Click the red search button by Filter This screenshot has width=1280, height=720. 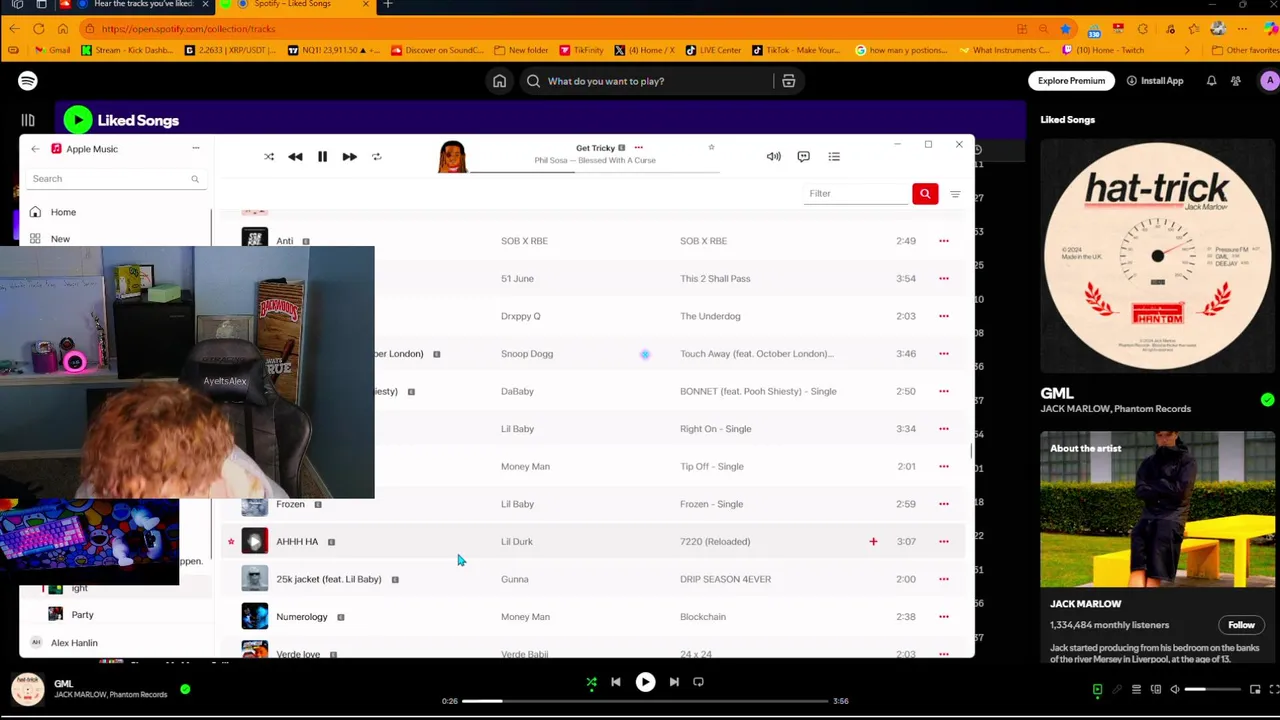[x=925, y=193]
